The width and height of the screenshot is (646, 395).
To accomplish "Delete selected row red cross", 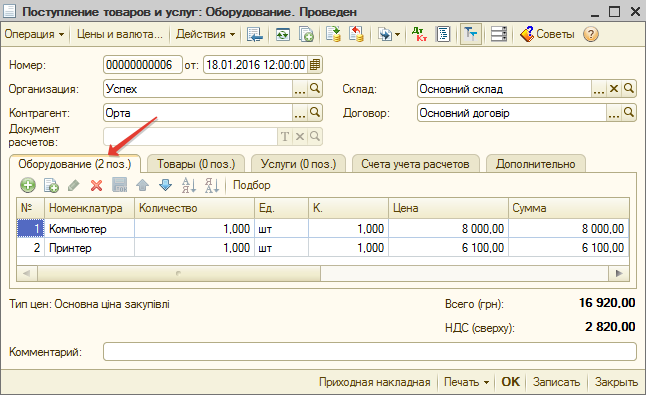I will 96,185.
